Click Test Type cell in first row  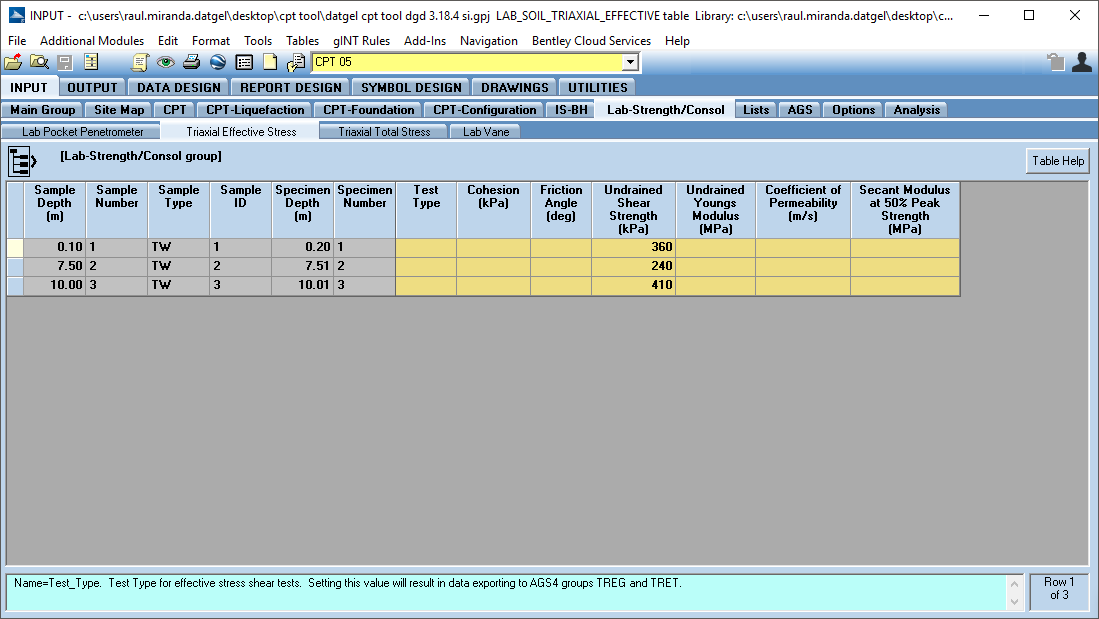click(426, 247)
